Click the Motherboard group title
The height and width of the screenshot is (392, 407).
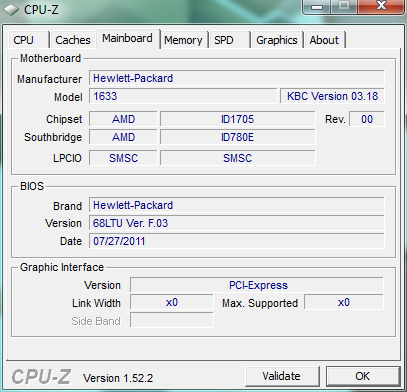coord(51,58)
